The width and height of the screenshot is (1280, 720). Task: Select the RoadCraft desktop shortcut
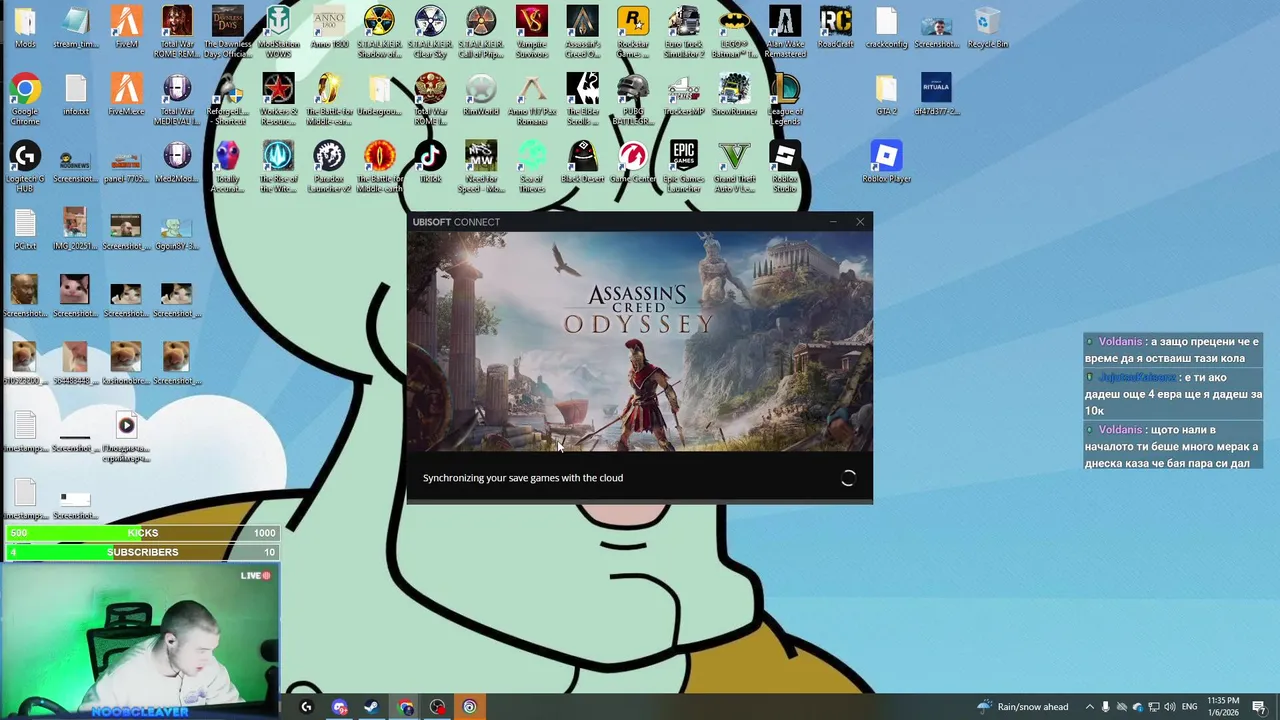[x=836, y=28]
